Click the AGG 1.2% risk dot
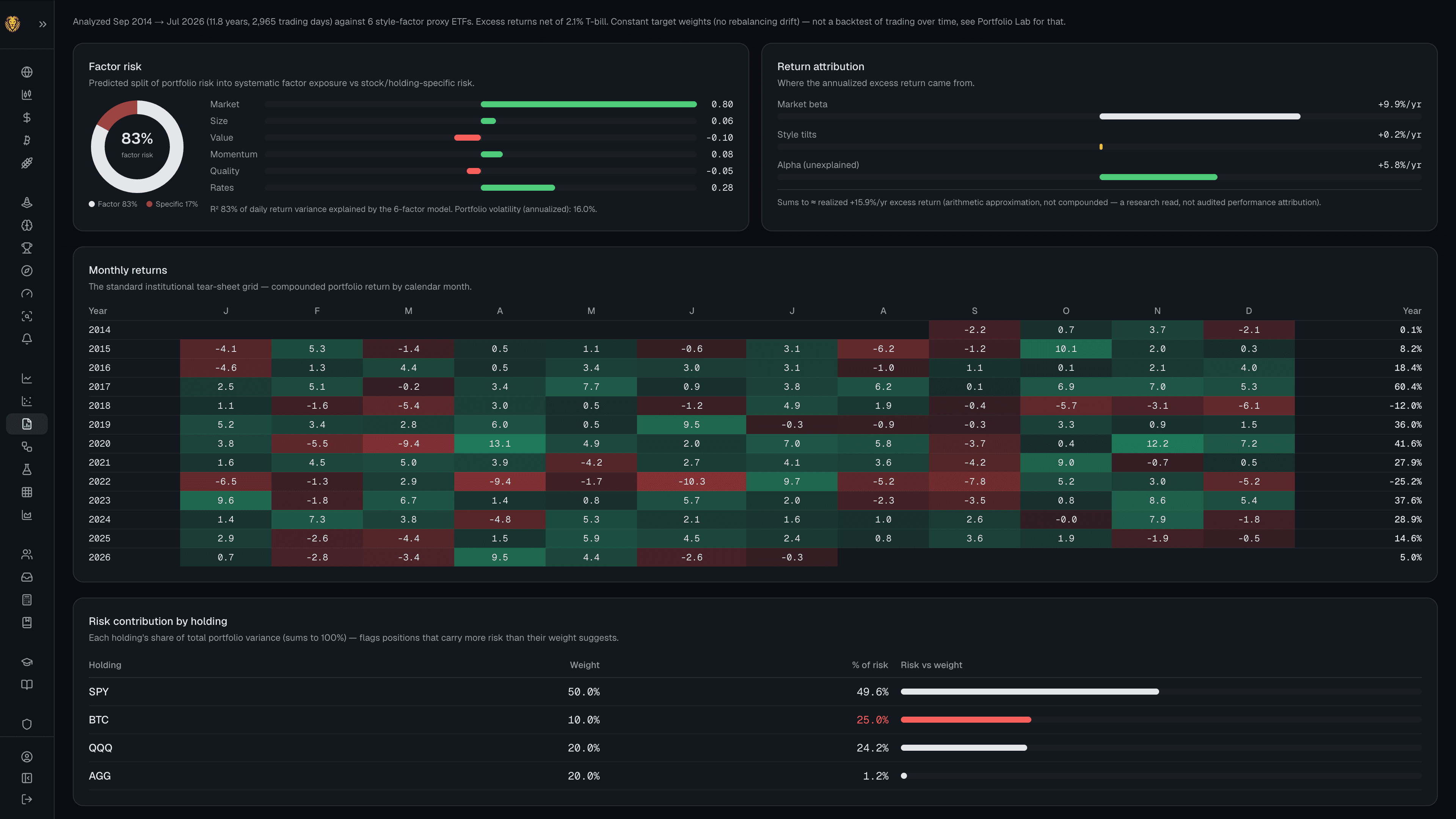The height and width of the screenshot is (819, 1456). 904,776
